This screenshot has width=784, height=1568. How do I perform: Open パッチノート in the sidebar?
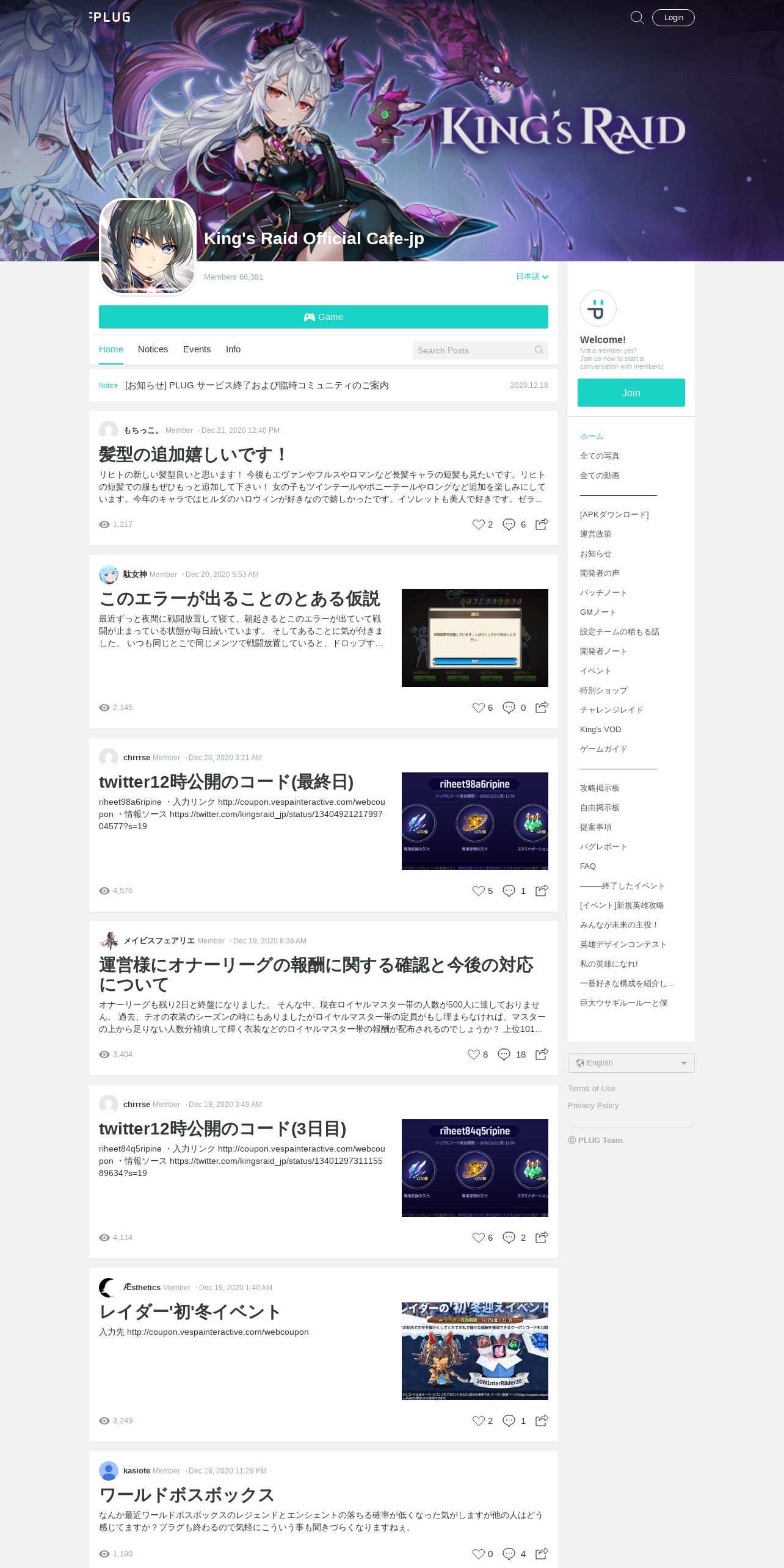[603, 593]
